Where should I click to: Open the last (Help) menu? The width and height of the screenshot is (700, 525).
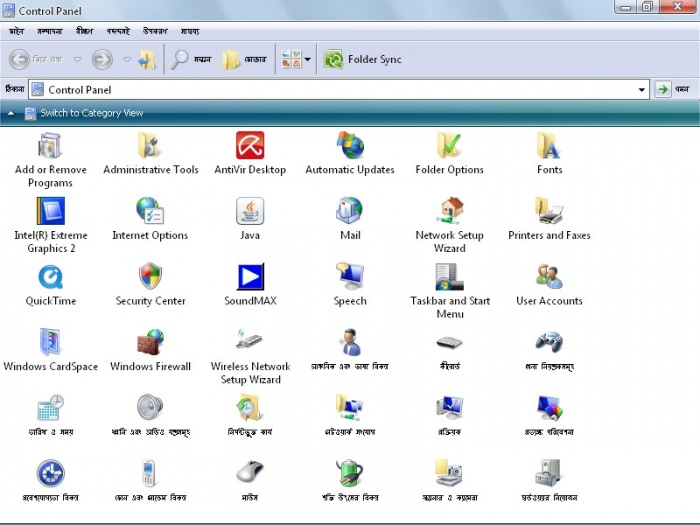pos(190,31)
